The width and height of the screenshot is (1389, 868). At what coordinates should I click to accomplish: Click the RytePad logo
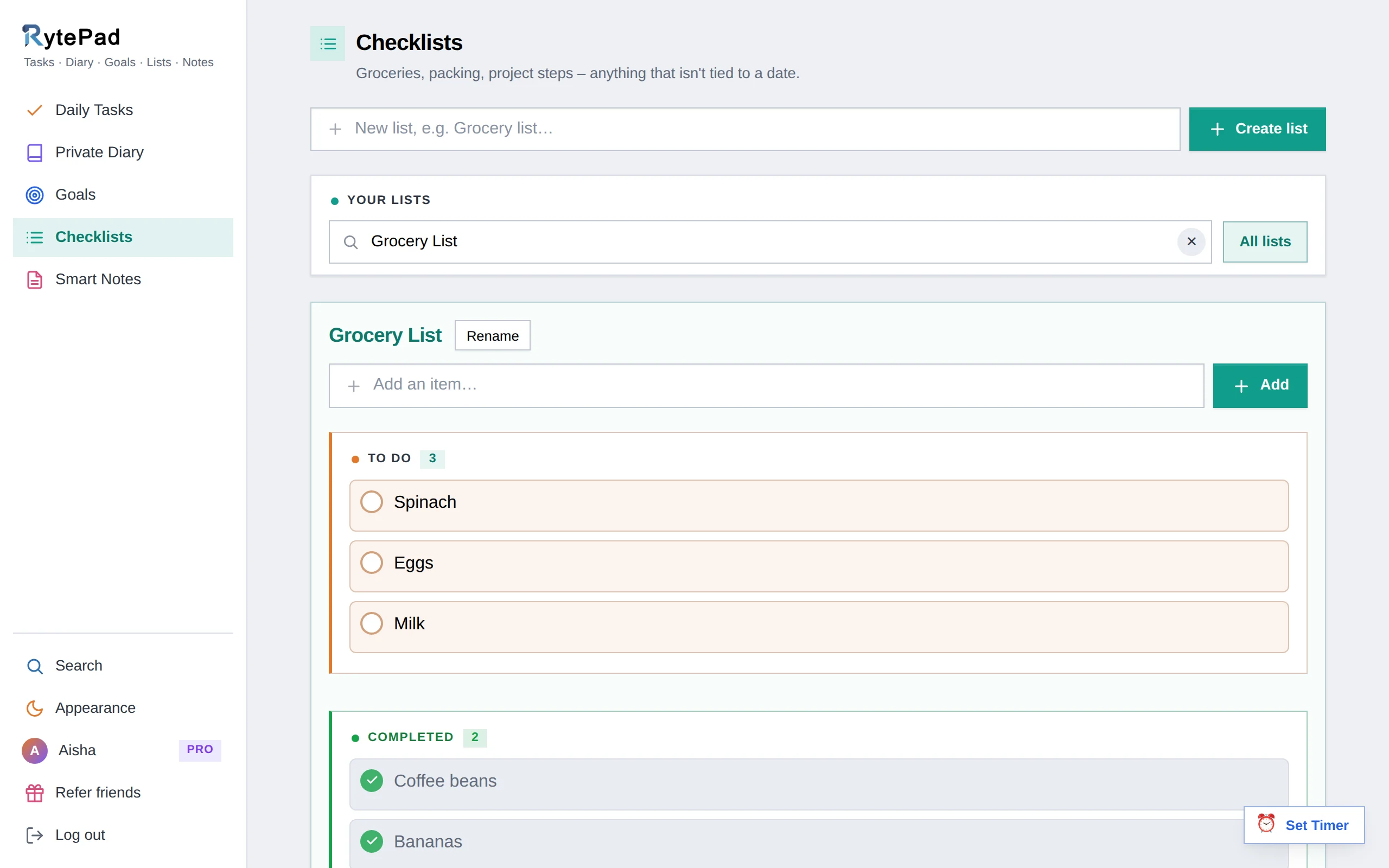[x=71, y=37]
